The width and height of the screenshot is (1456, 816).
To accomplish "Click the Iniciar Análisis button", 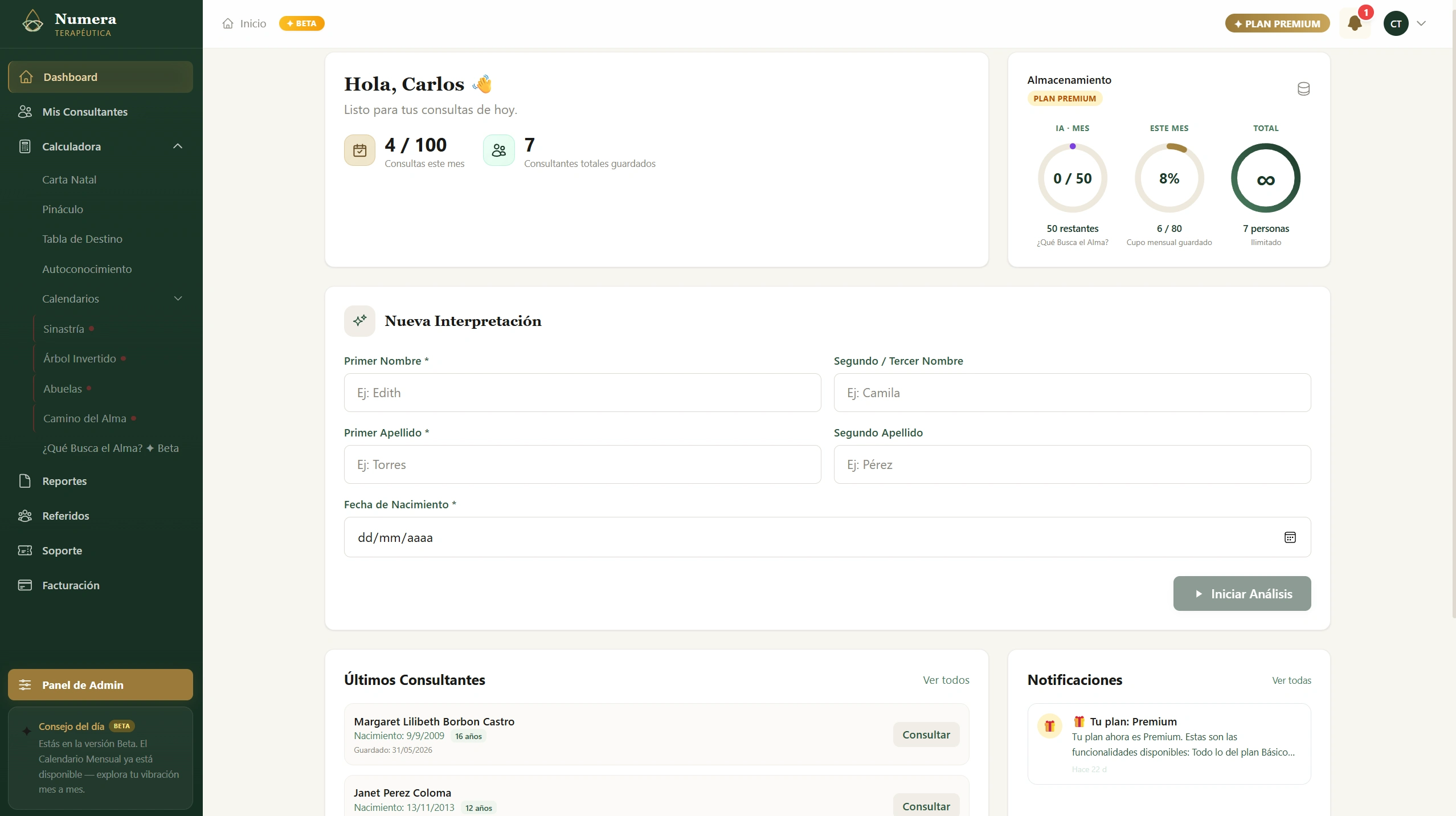I will coord(1242,594).
